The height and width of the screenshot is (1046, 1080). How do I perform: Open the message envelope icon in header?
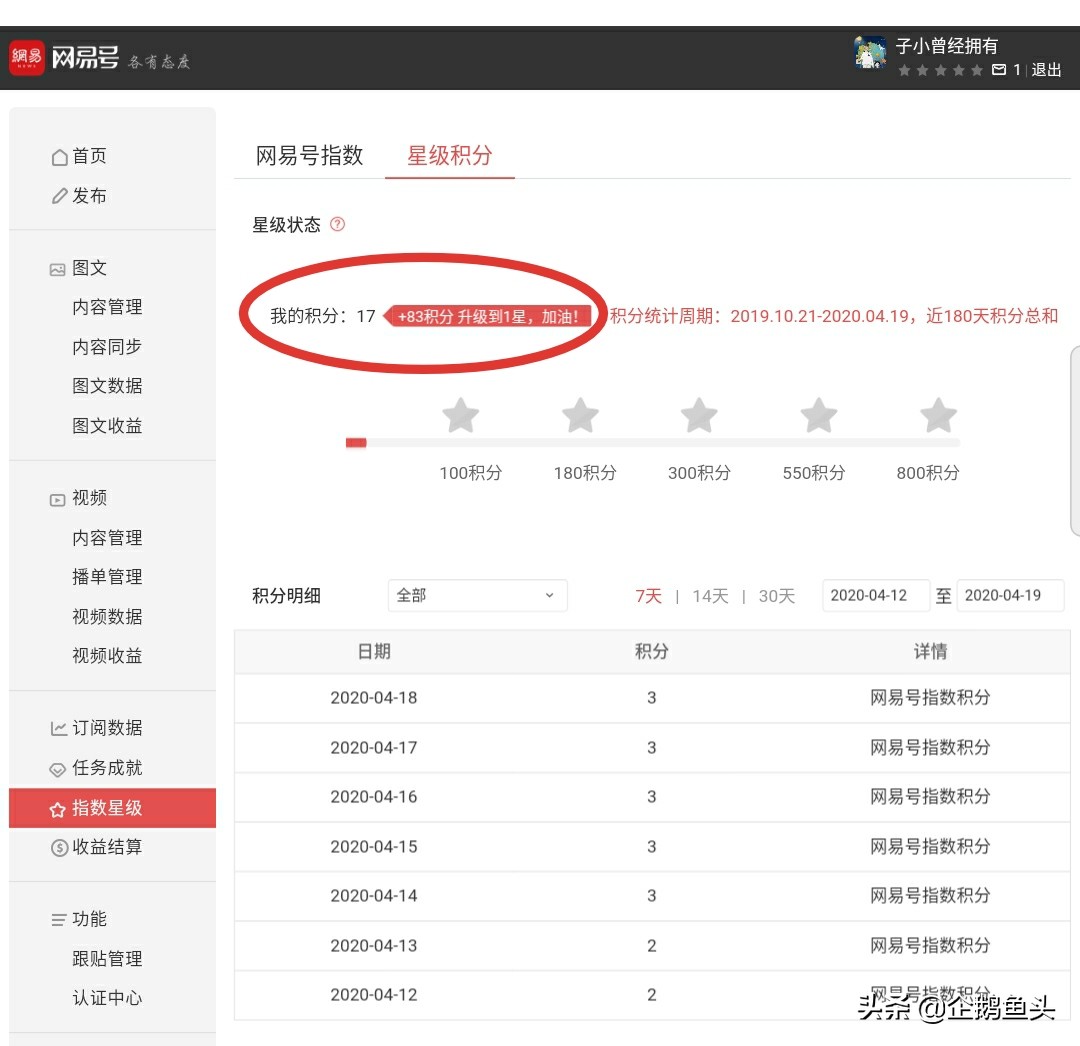point(999,70)
